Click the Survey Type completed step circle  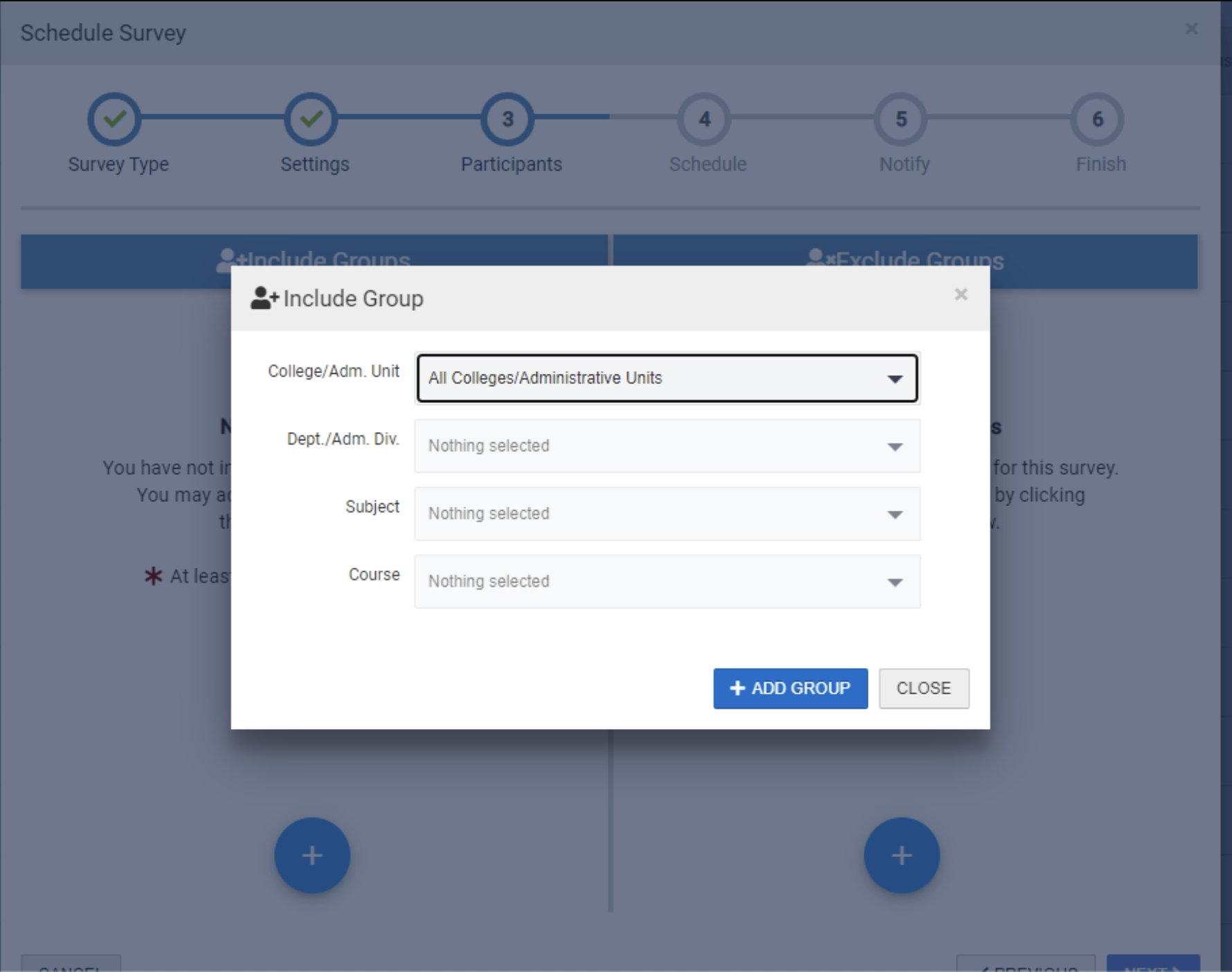pos(114,119)
